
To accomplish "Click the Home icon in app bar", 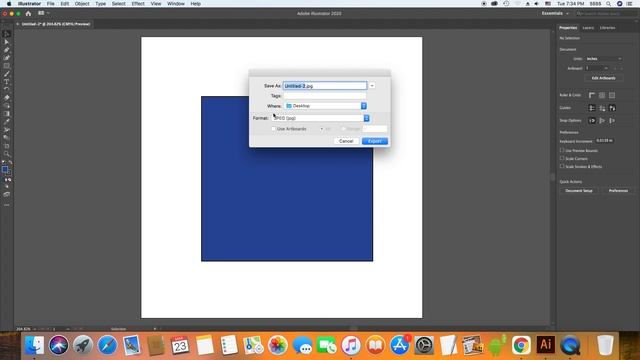I will click(x=28, y=13).
